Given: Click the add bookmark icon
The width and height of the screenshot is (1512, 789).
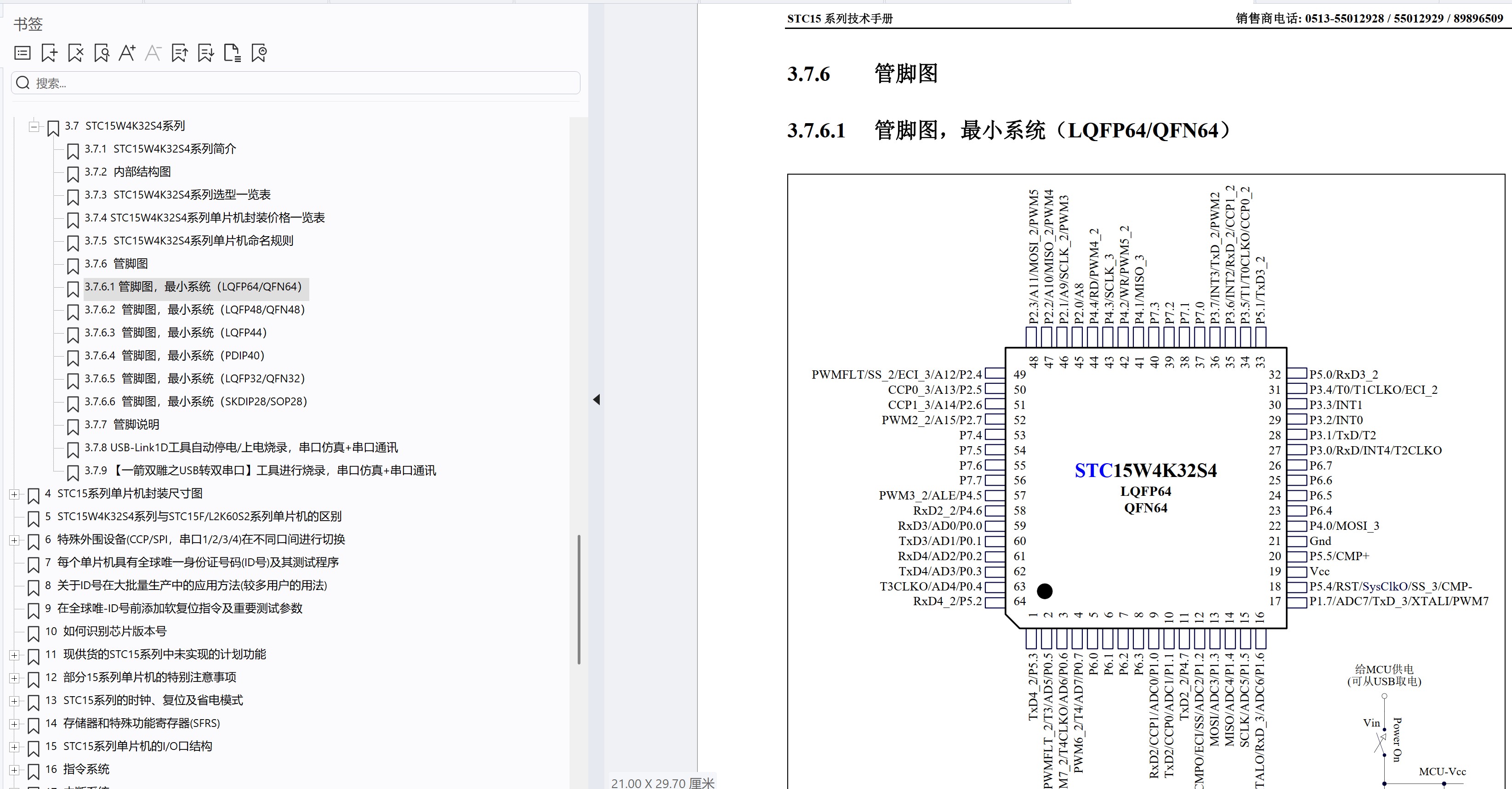Looking at the screenshot, I should [49, 53].
